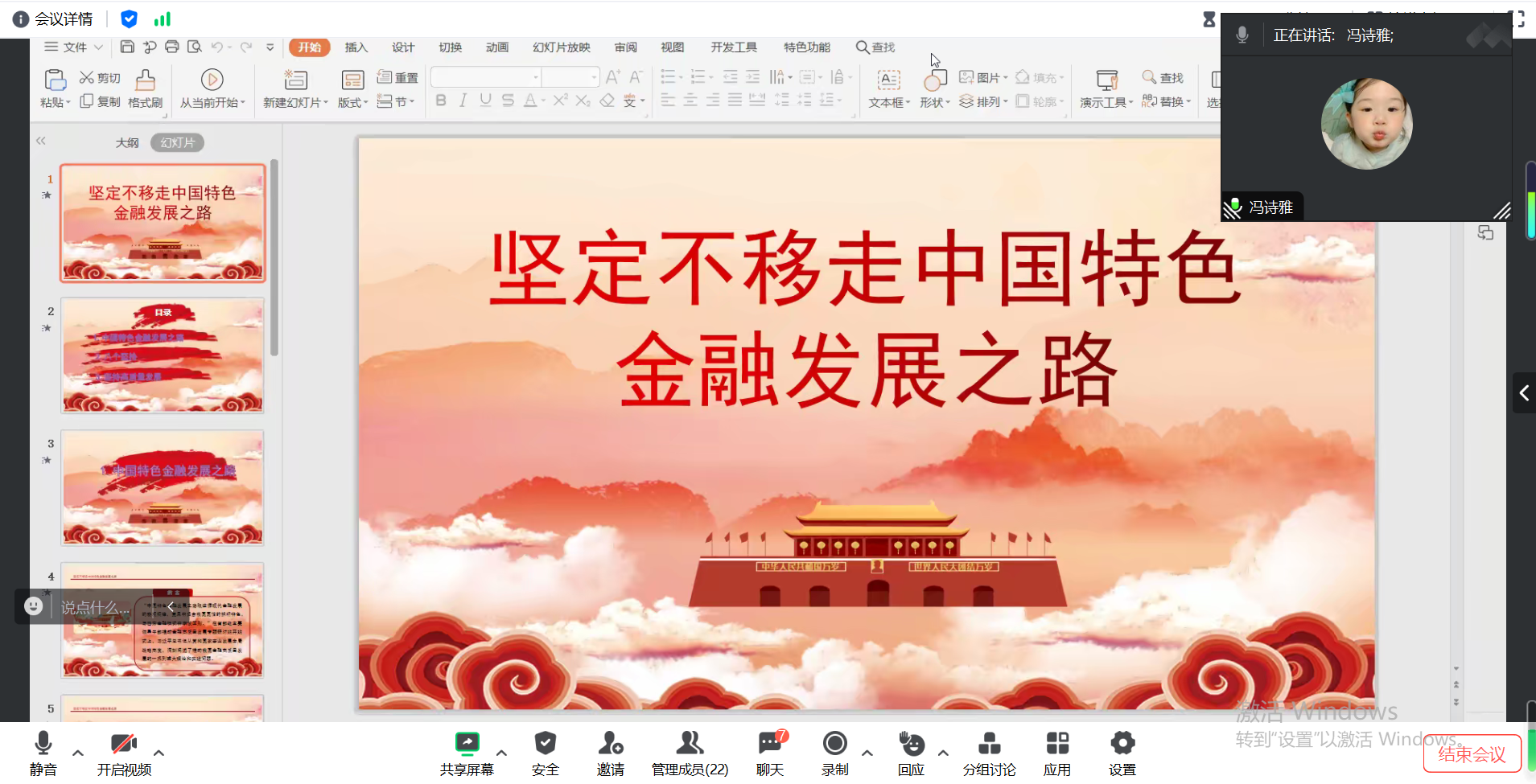Open 管理成员(22) participant list
The width and height of the screenshot is (1536, 784).
pos(689,752)
